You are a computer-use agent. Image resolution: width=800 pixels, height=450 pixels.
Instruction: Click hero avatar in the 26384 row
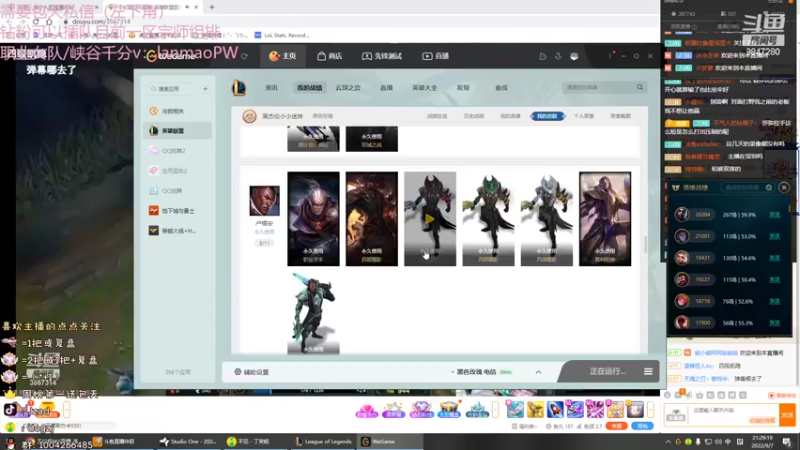pyautogui.click(x=682, y=215)
